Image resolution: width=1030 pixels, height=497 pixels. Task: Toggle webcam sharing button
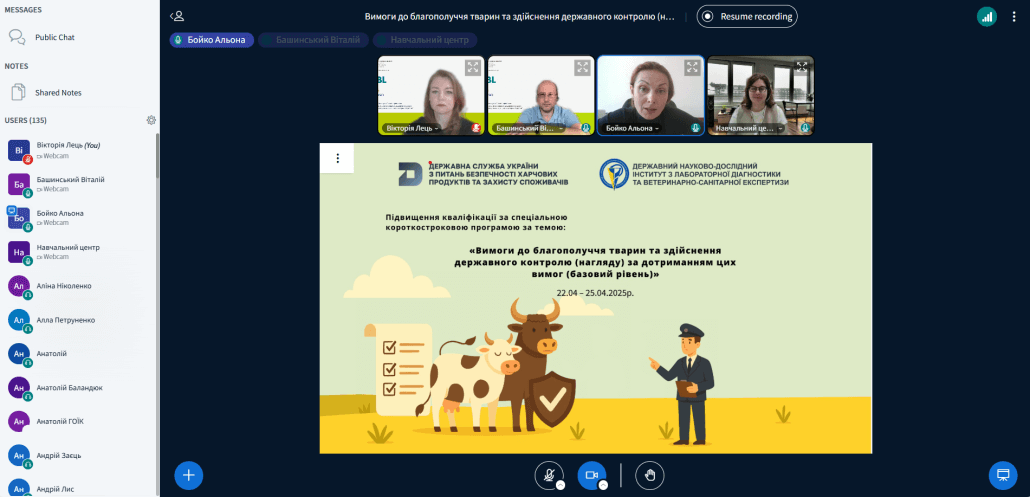pyautogui.click(x=591, y=474)
